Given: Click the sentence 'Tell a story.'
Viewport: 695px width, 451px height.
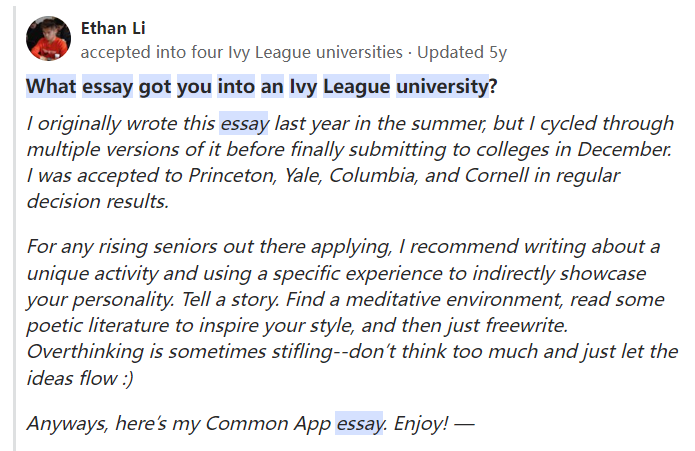Looking at the screenshot, I should pyautogui.click(x=230, y=299).
